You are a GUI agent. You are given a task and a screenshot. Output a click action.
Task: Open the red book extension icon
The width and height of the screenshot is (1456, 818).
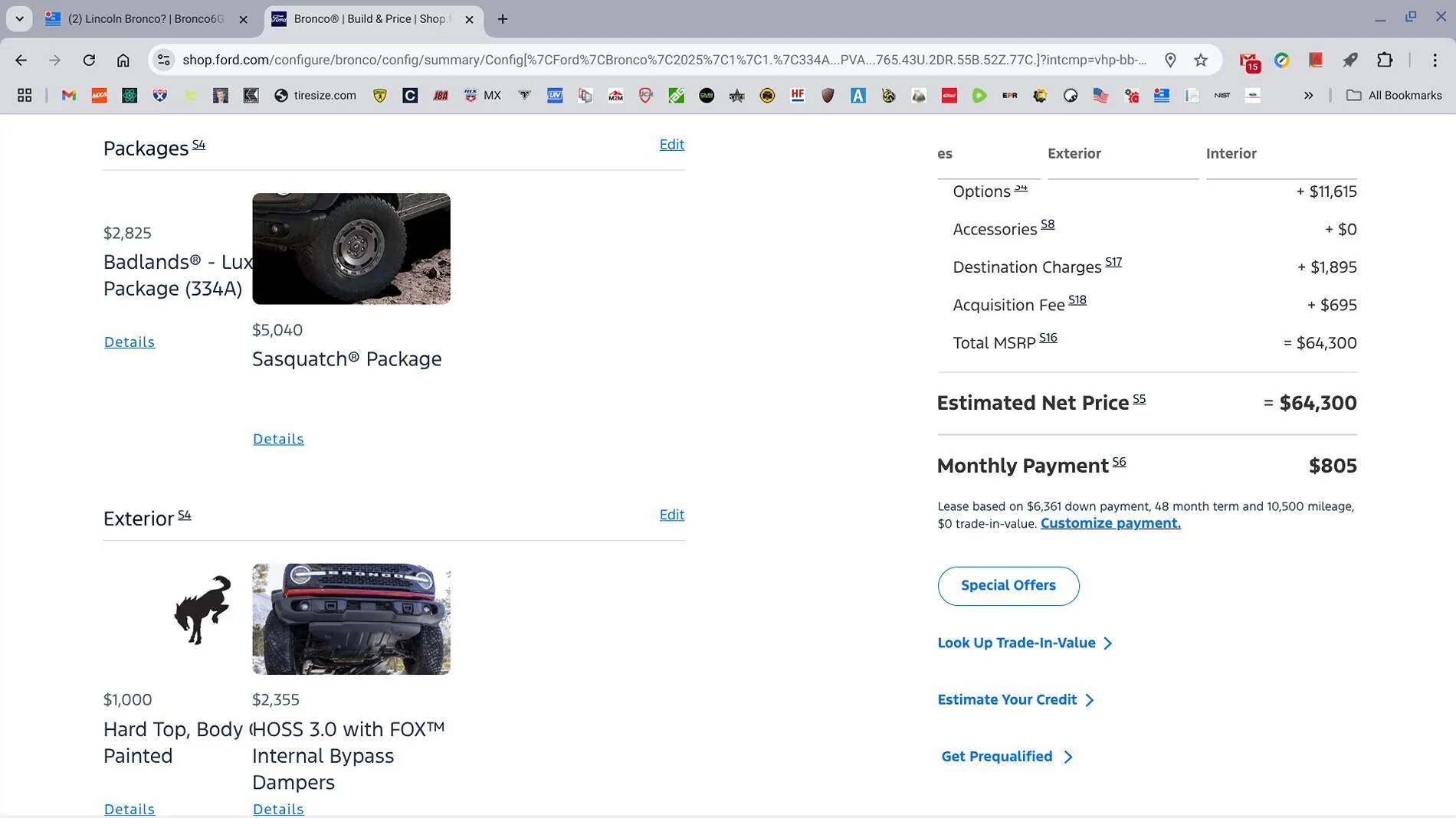tap(1316, 60)
